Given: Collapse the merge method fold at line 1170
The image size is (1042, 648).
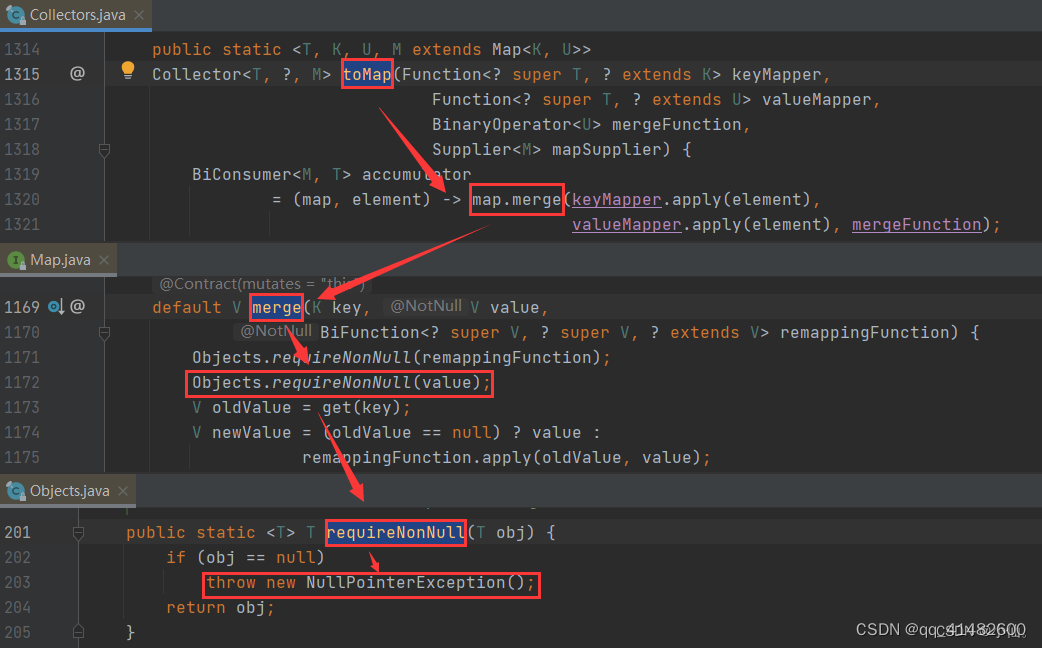Looking at the screenshot, I should (x=104, y=332).
